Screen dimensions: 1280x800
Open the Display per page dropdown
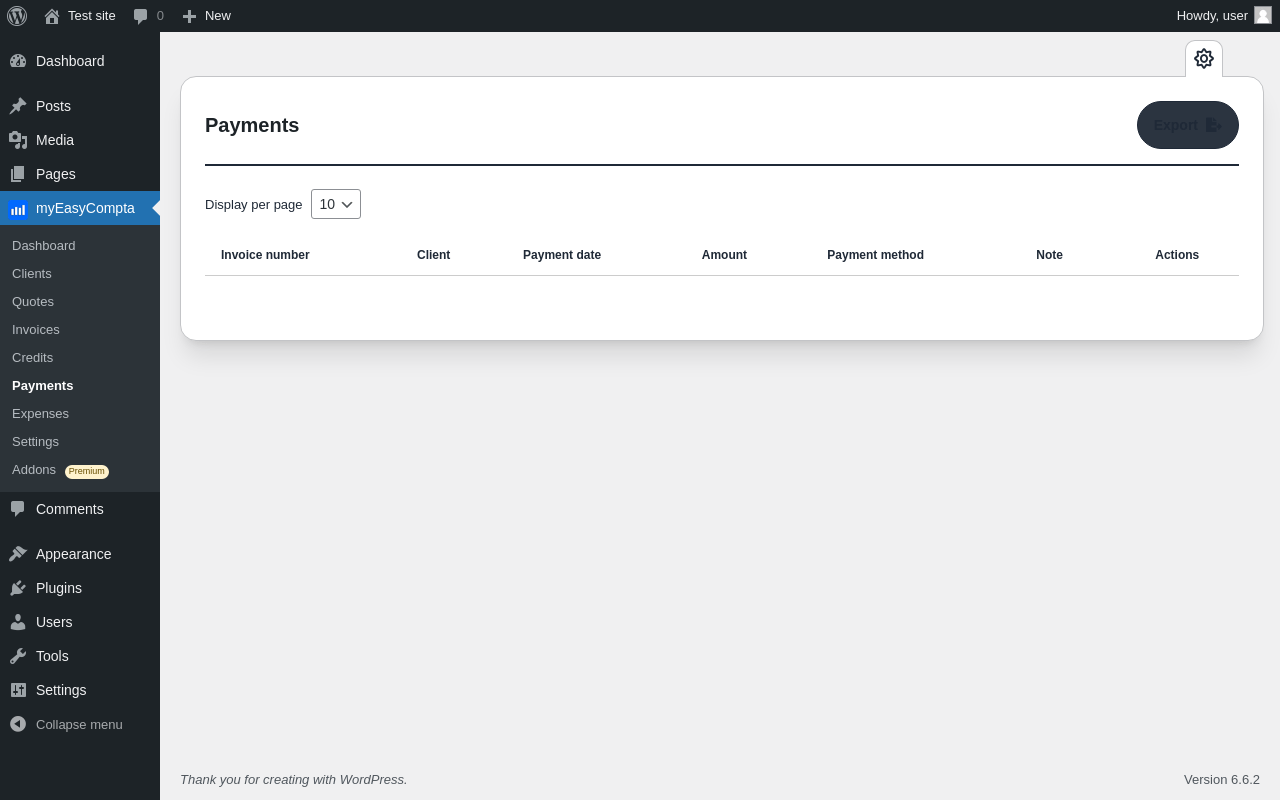pyautogui.click(x=336, y=204)
